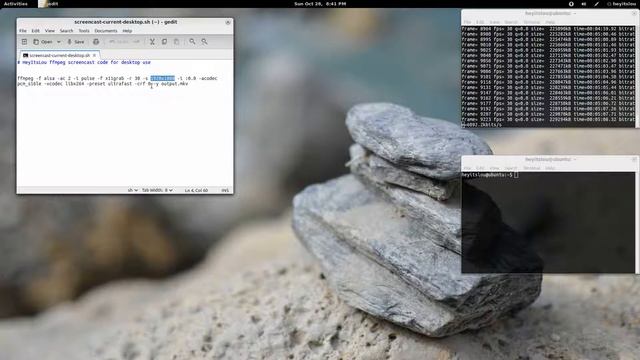640x360 pixels.
Task: Click title bar of the ffmpeg output terminal
Action: tap(549, 13)
